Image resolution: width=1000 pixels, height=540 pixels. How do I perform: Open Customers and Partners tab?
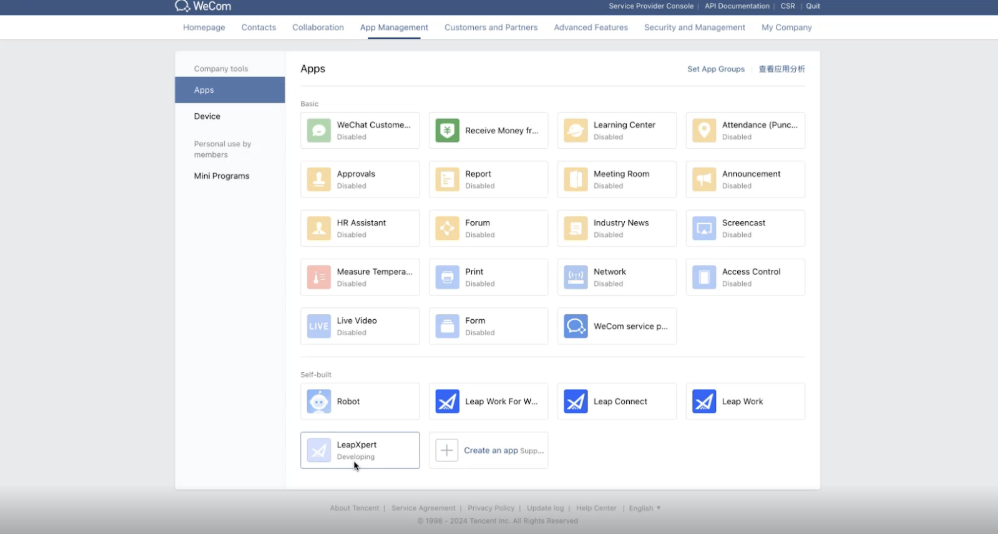pos(491,27)
